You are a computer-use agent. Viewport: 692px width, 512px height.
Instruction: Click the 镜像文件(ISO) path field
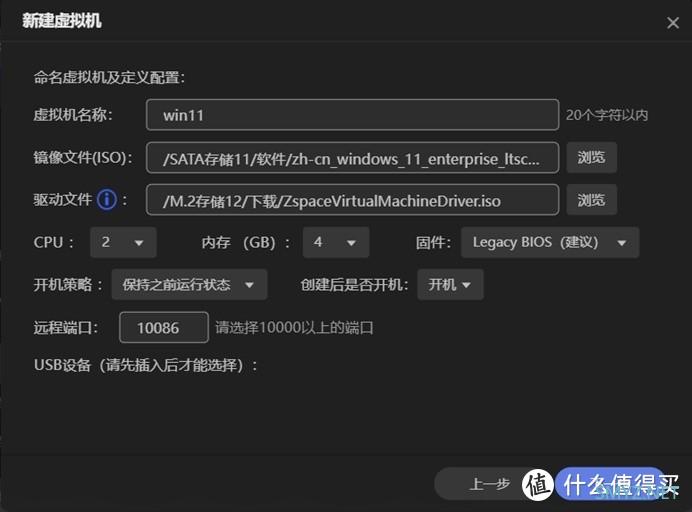(x=352, y=158)
